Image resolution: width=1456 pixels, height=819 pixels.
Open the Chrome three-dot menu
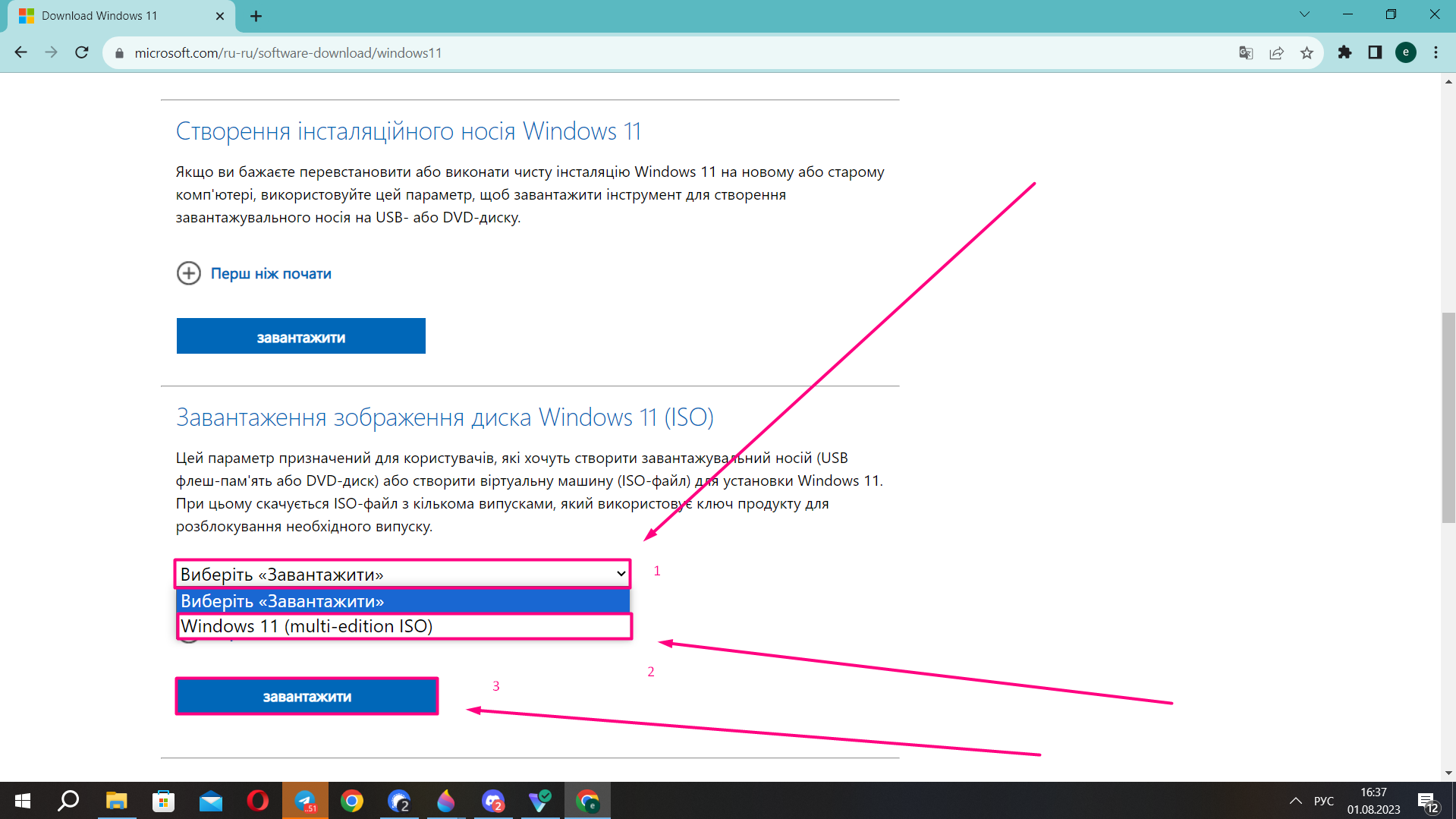point(1436,52)
